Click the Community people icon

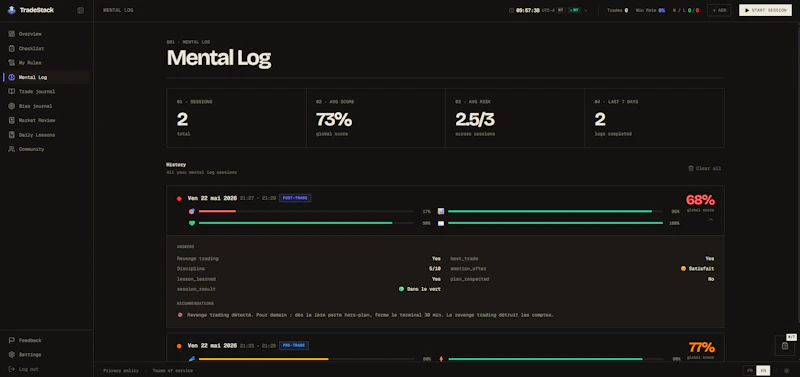click(12, 149)
